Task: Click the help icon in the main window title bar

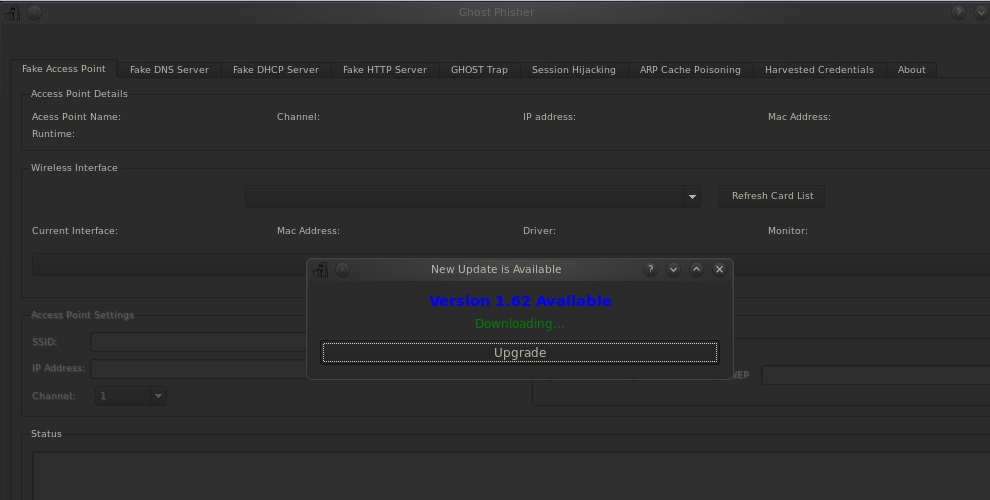Action: click(958, 12)
